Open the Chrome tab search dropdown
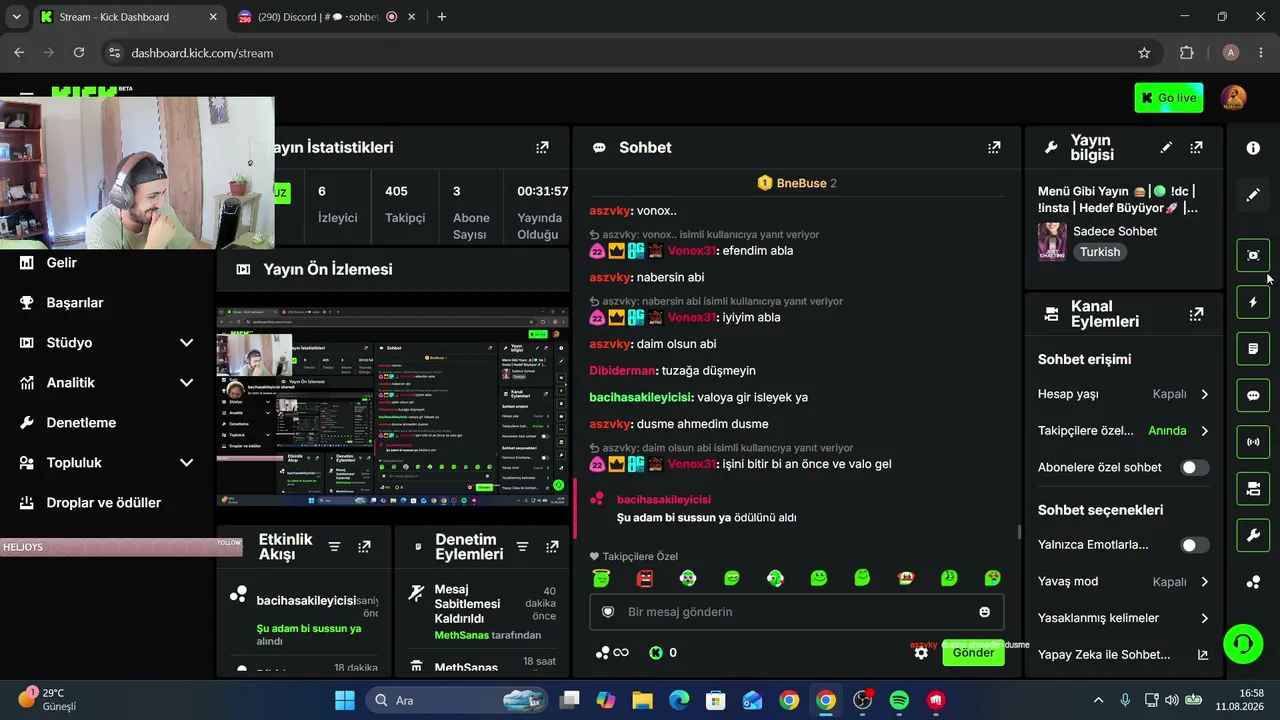 pyautogui.click(x=16, y=17)
